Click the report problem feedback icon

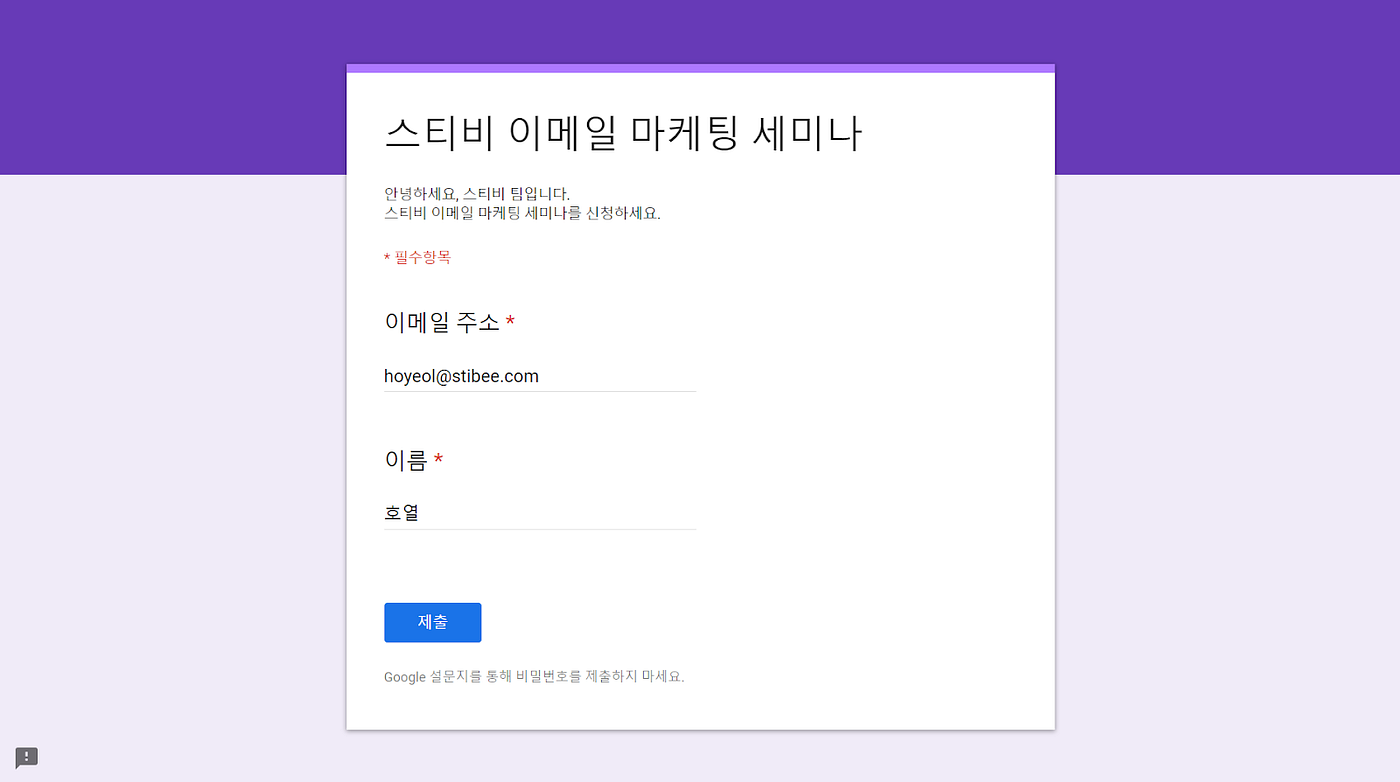[27, 757]
